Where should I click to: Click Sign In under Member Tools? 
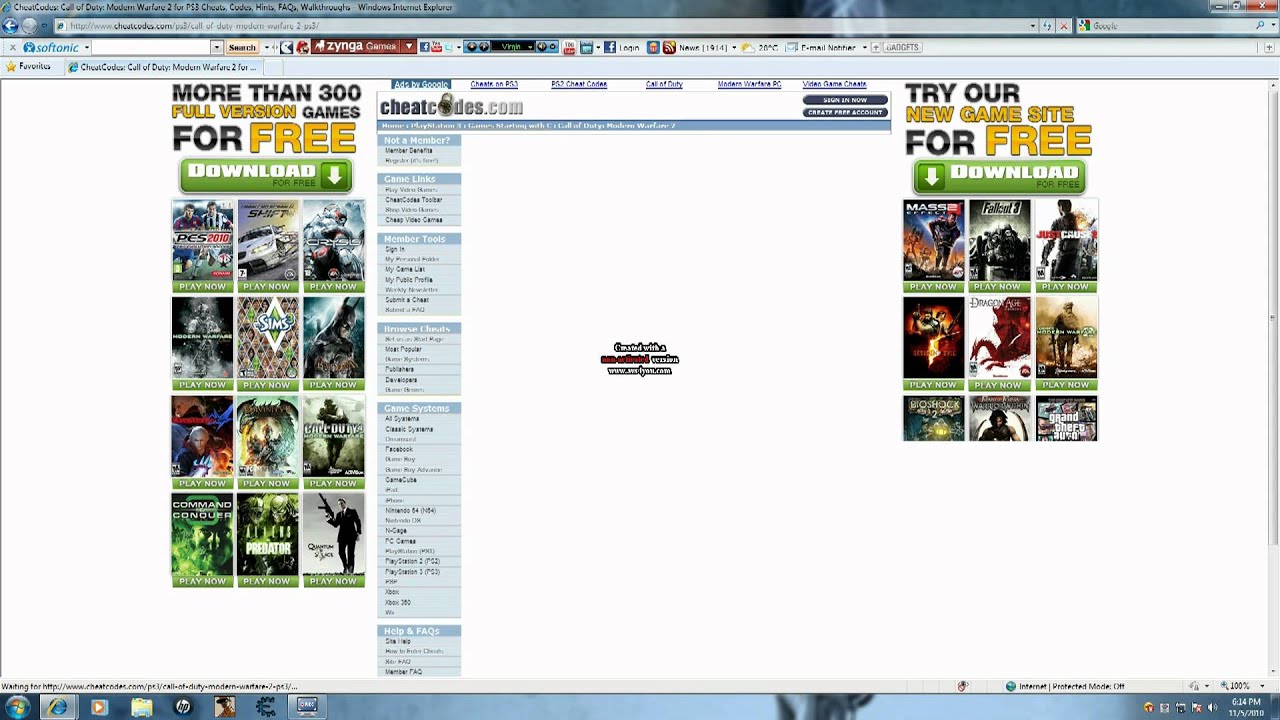(394, 249)
